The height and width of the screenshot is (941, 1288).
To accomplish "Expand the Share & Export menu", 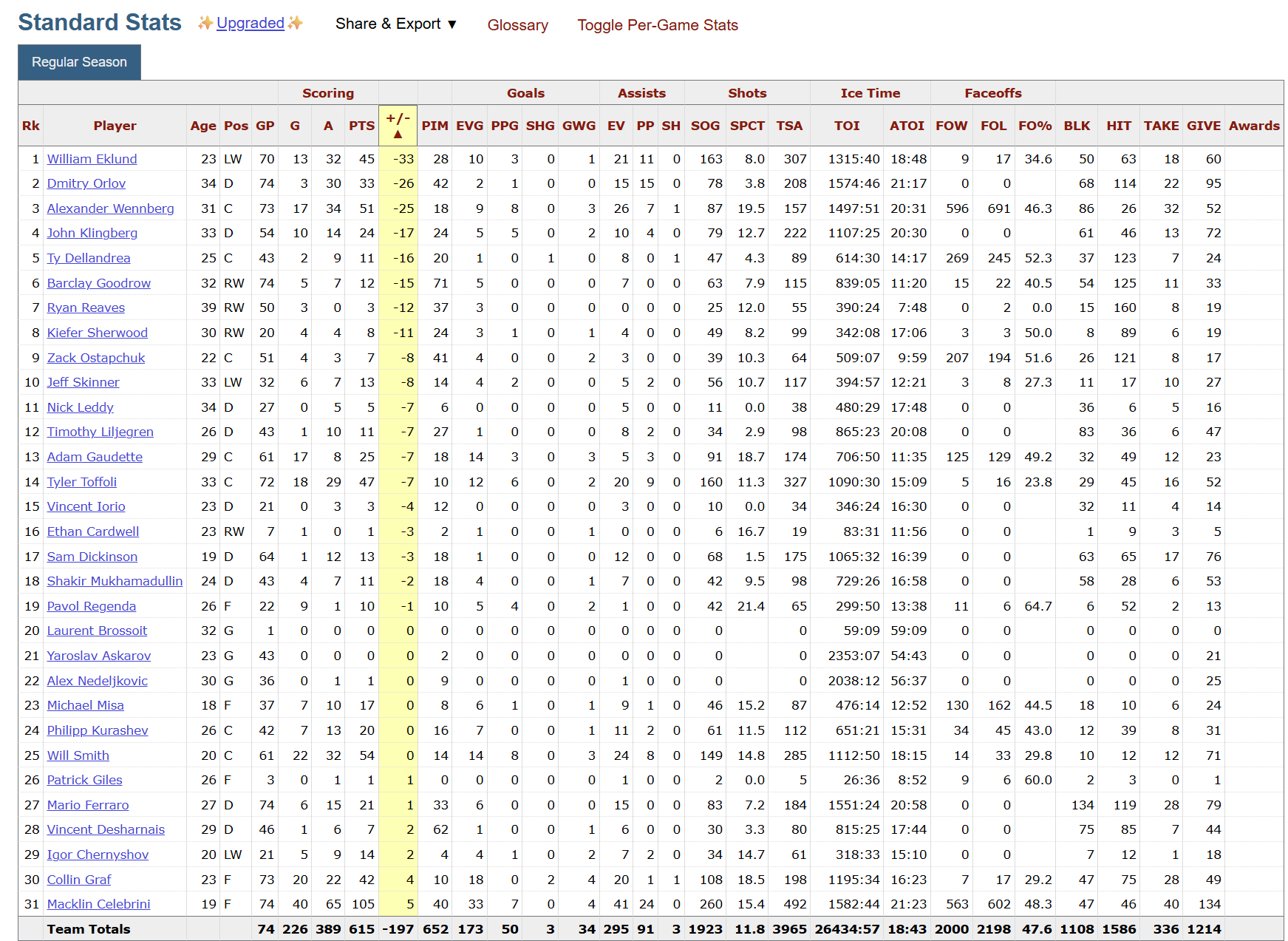I will coord(396,24).
